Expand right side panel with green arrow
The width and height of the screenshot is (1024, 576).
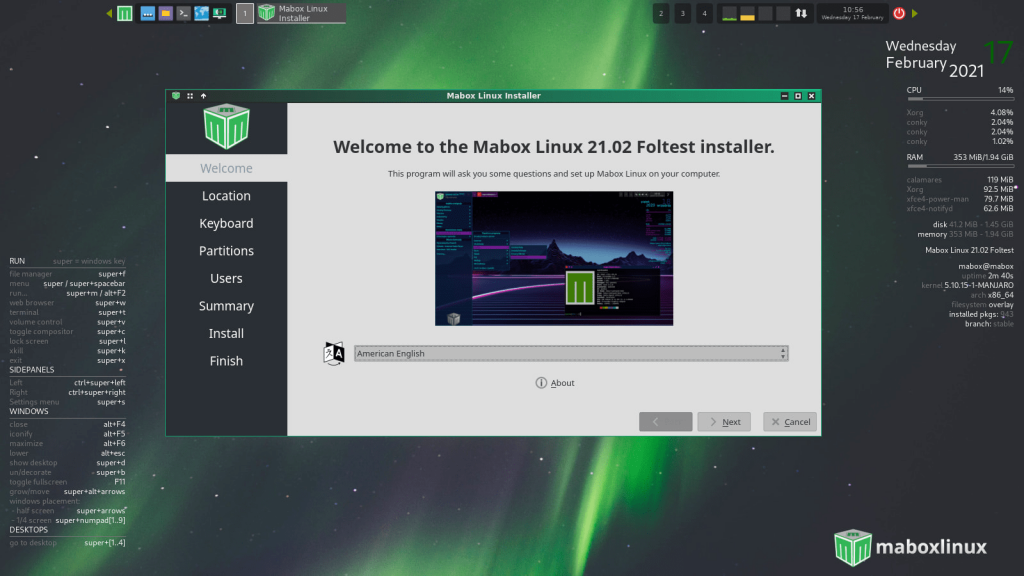tap(914, 13)
